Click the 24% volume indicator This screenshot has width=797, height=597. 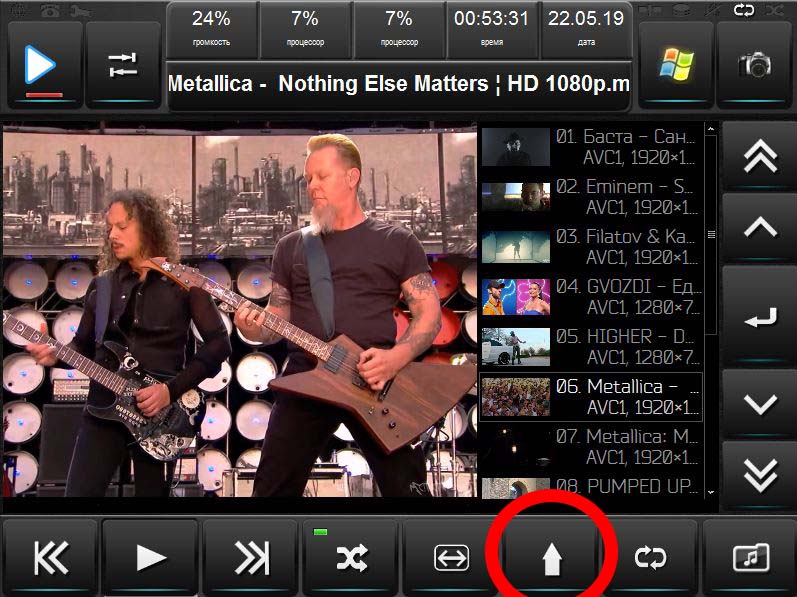[211, 28]
